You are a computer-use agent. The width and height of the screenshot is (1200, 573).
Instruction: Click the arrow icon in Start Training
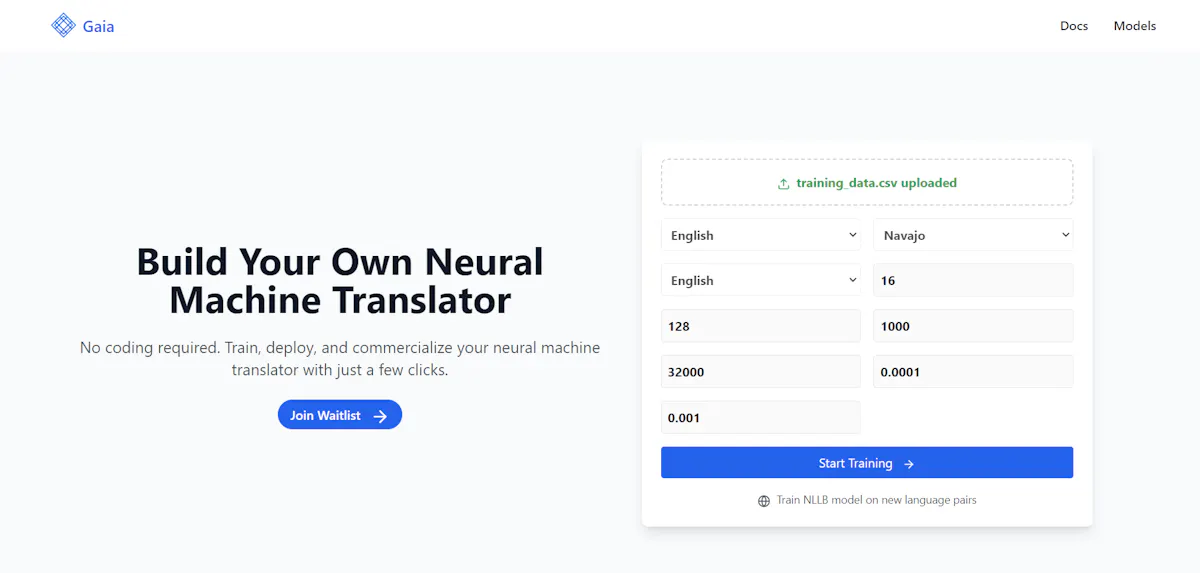(908, 464)
